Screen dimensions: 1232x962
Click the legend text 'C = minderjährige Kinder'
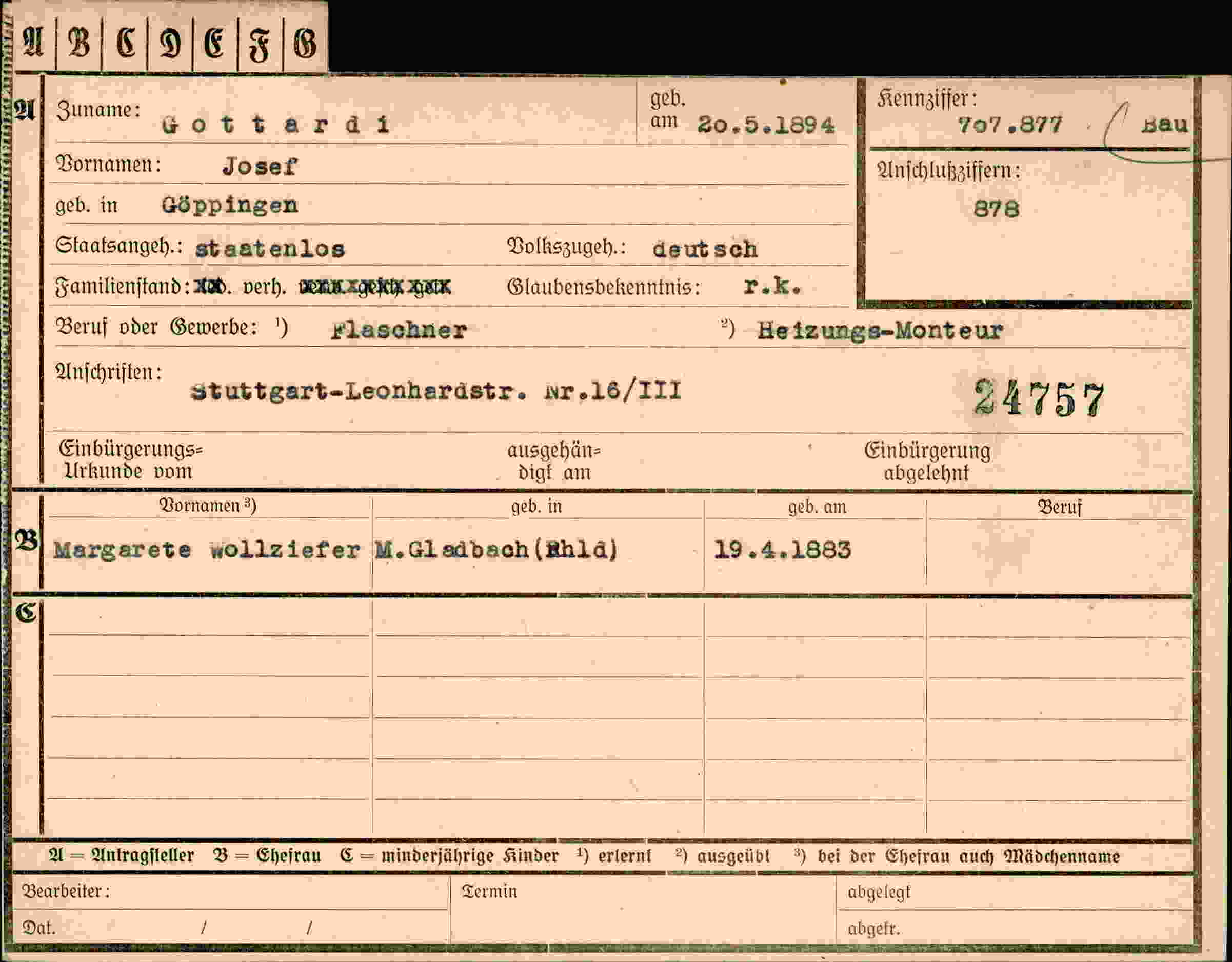click(x=449, y=856)
